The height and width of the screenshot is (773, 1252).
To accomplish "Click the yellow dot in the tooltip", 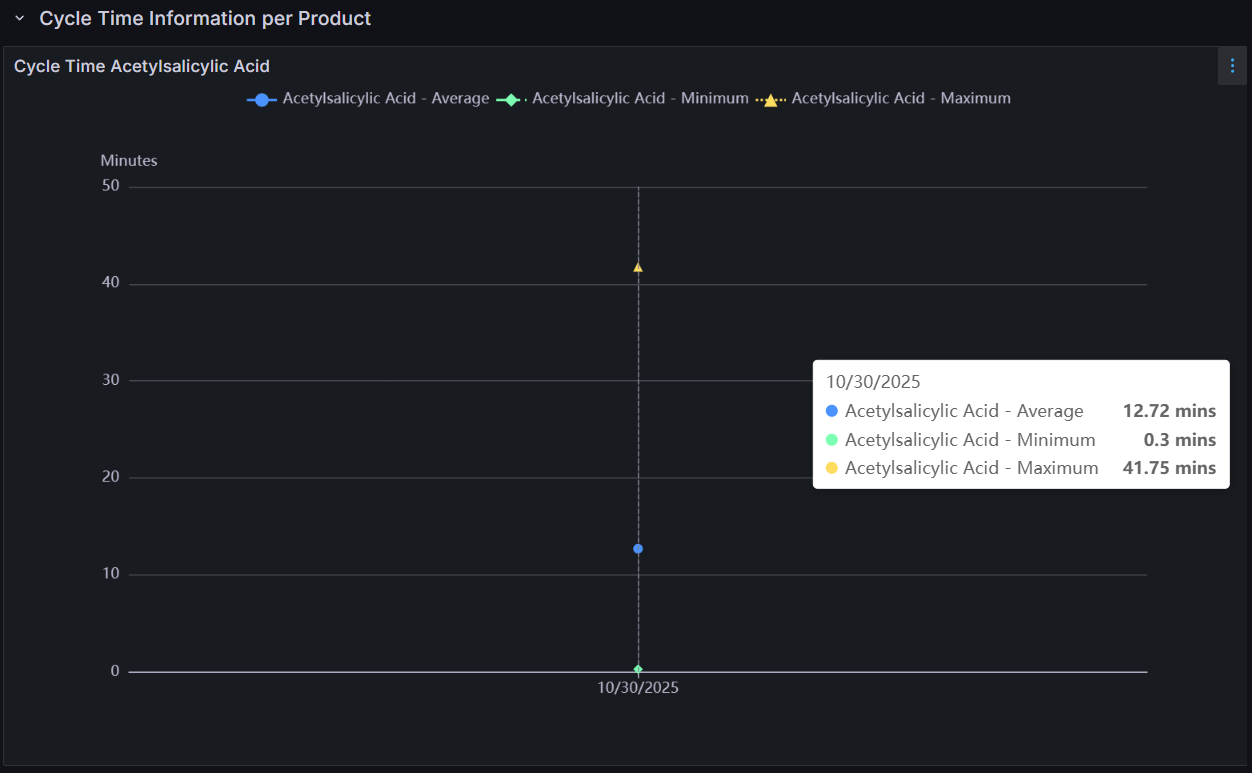I will [832, 468].
